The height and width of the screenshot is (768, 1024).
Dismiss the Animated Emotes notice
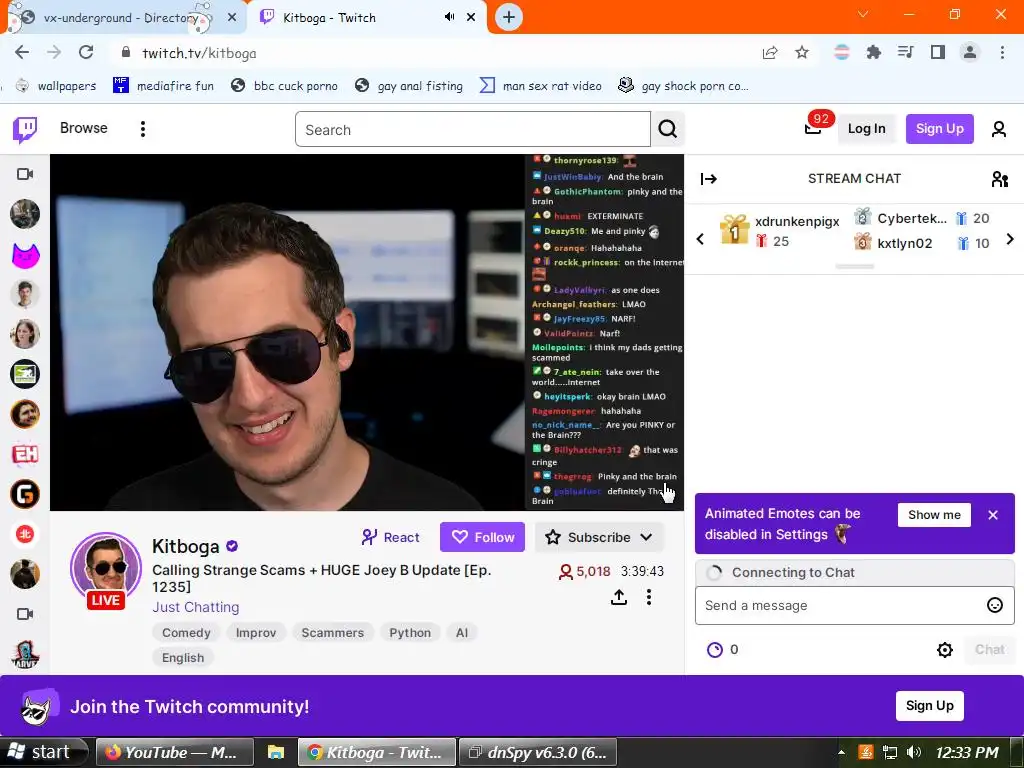[993, 515]
